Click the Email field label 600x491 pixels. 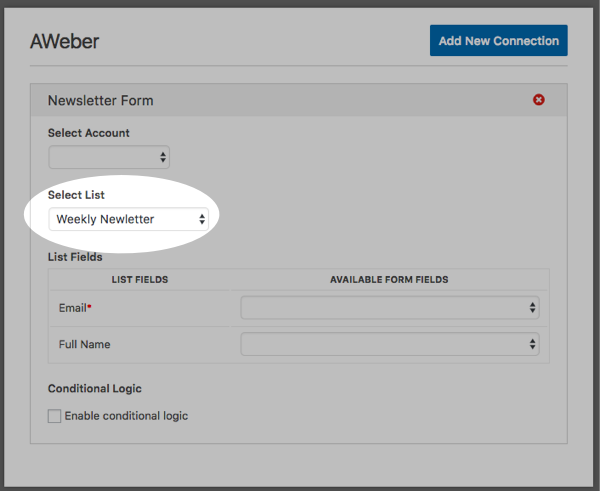coord(71,308)
